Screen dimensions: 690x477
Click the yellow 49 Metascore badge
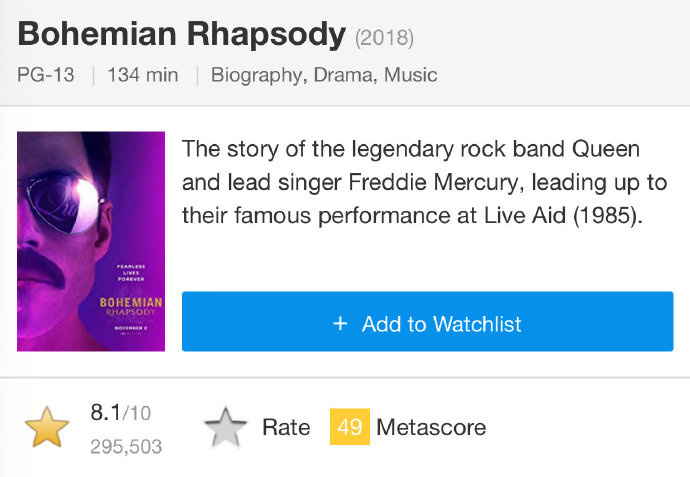tap(350, 427)
